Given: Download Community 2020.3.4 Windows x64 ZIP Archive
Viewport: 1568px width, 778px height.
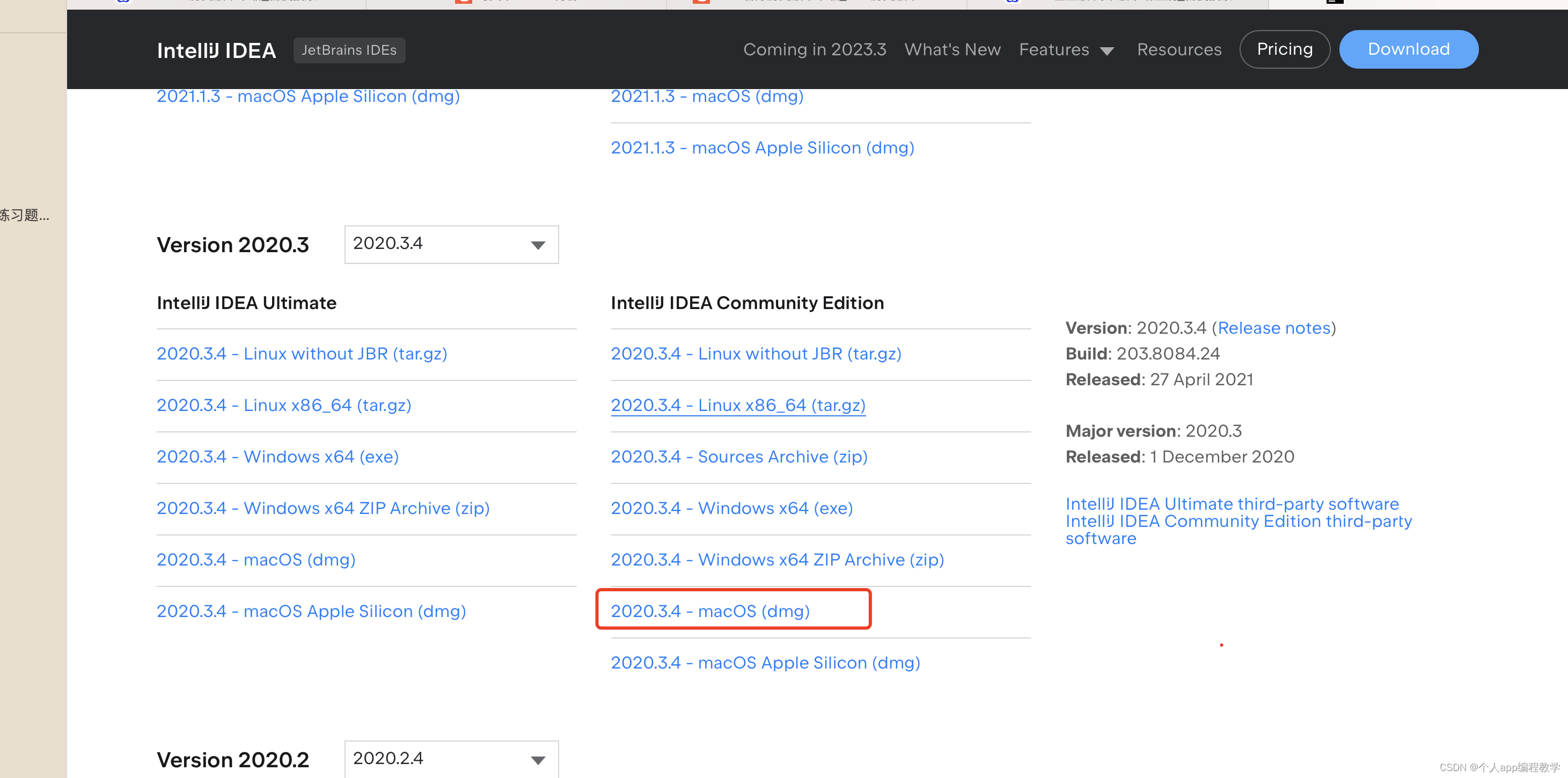Looking at the screenshot, I should pos(778,560).
